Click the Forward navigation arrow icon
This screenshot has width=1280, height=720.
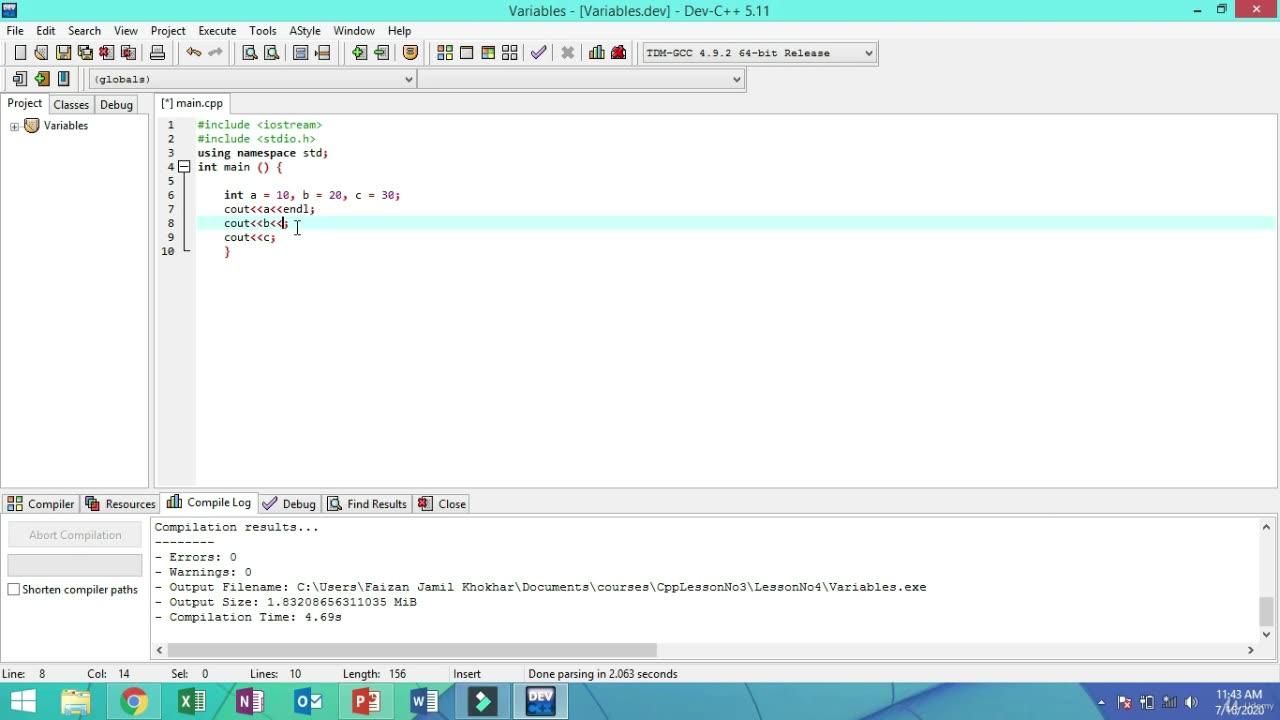pyautogui.click(x=381, y=53)
